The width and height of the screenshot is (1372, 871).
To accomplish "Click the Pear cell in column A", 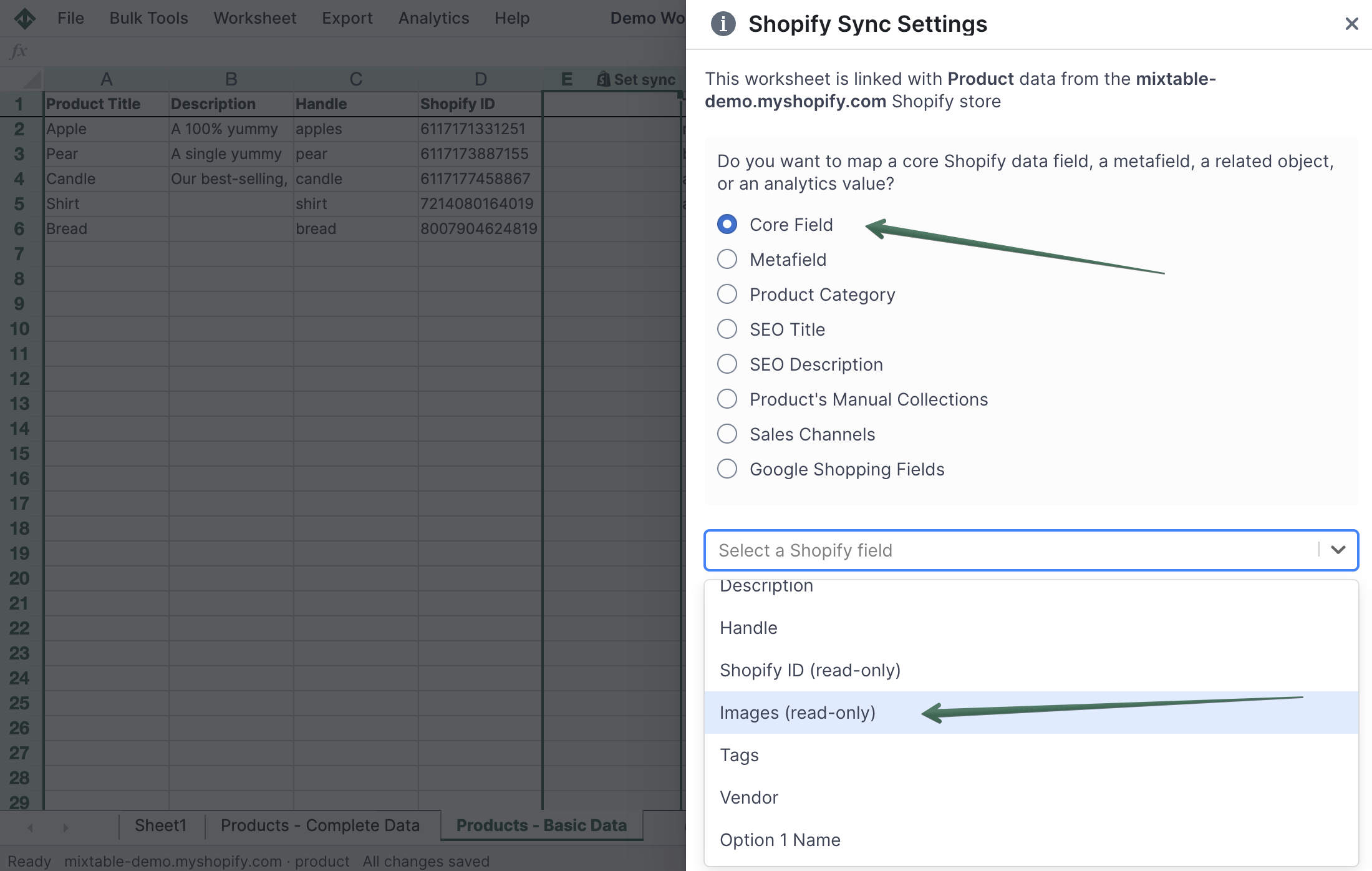I will coord(106,154).
